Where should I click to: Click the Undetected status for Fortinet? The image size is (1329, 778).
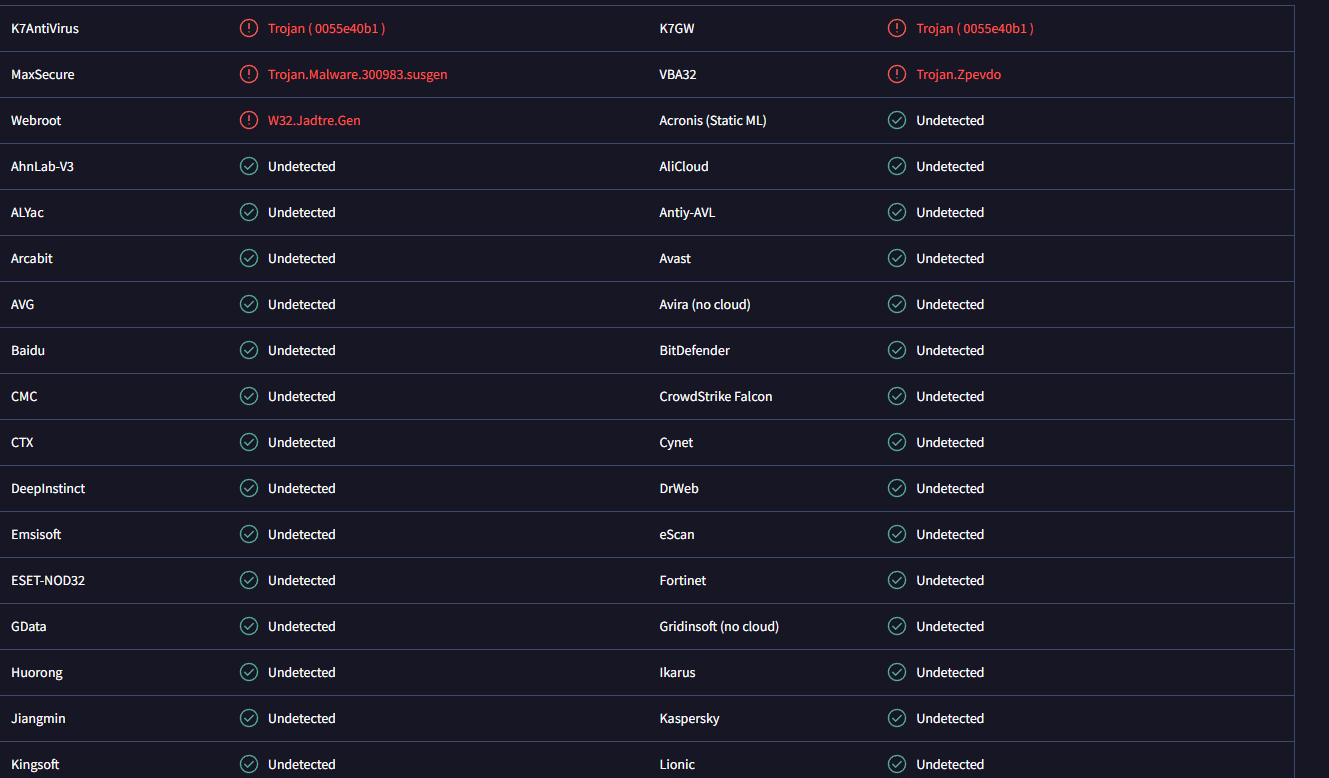[x=950, y=580]
